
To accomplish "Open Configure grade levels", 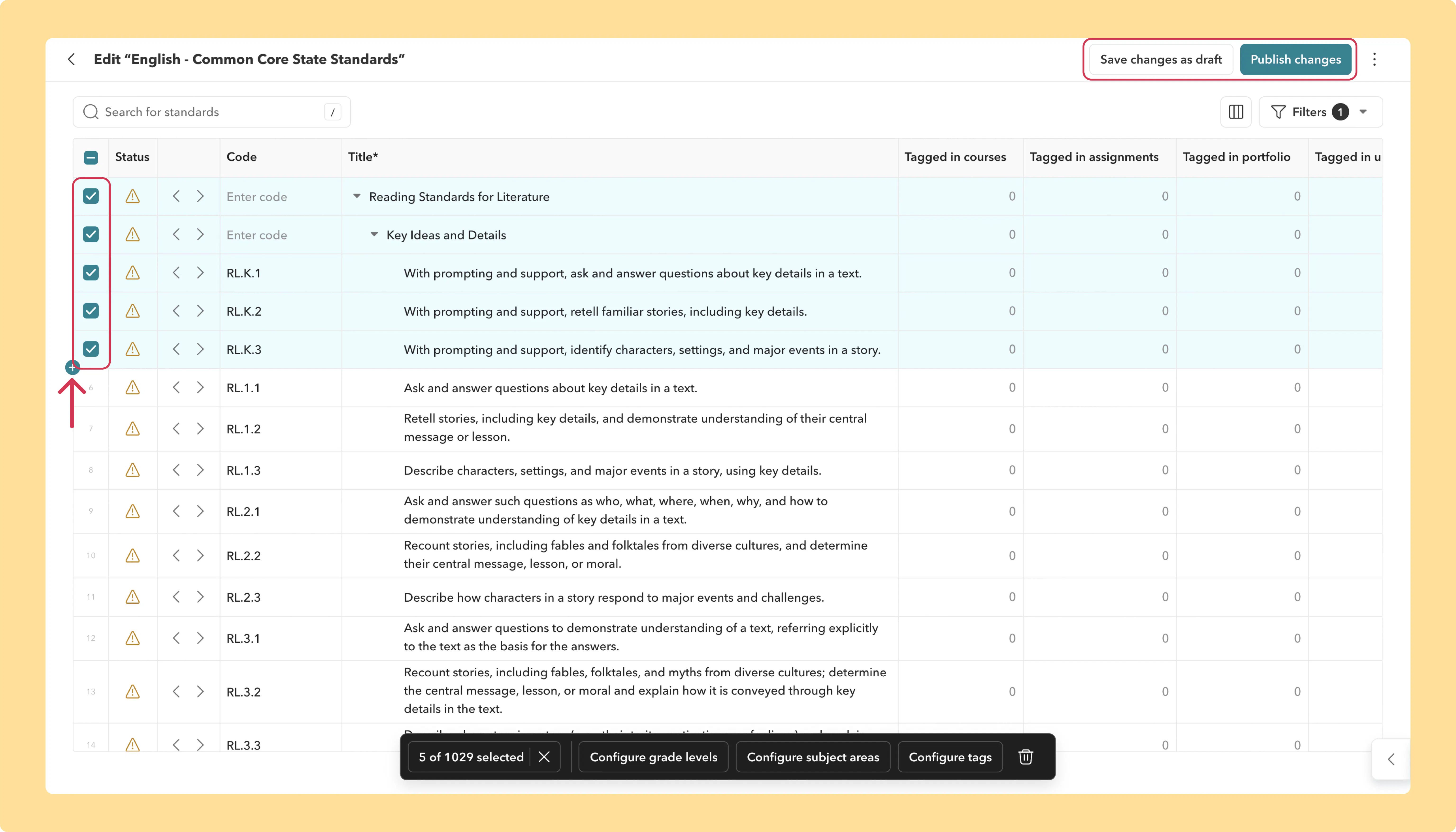I will click(653, 757).
